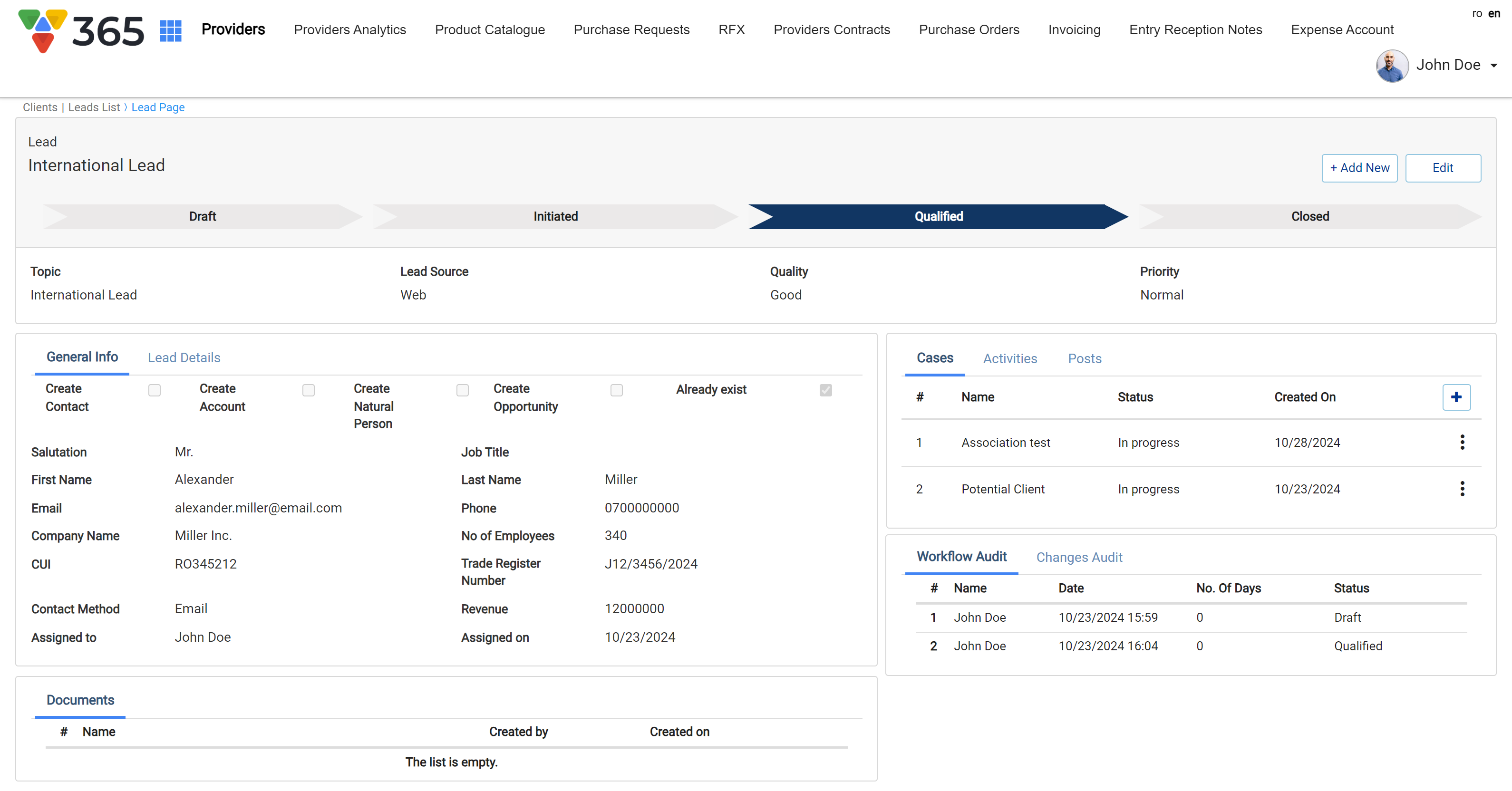Switch language to ro
This screenshot has width=1512, height=791.
coord(1477,13)
